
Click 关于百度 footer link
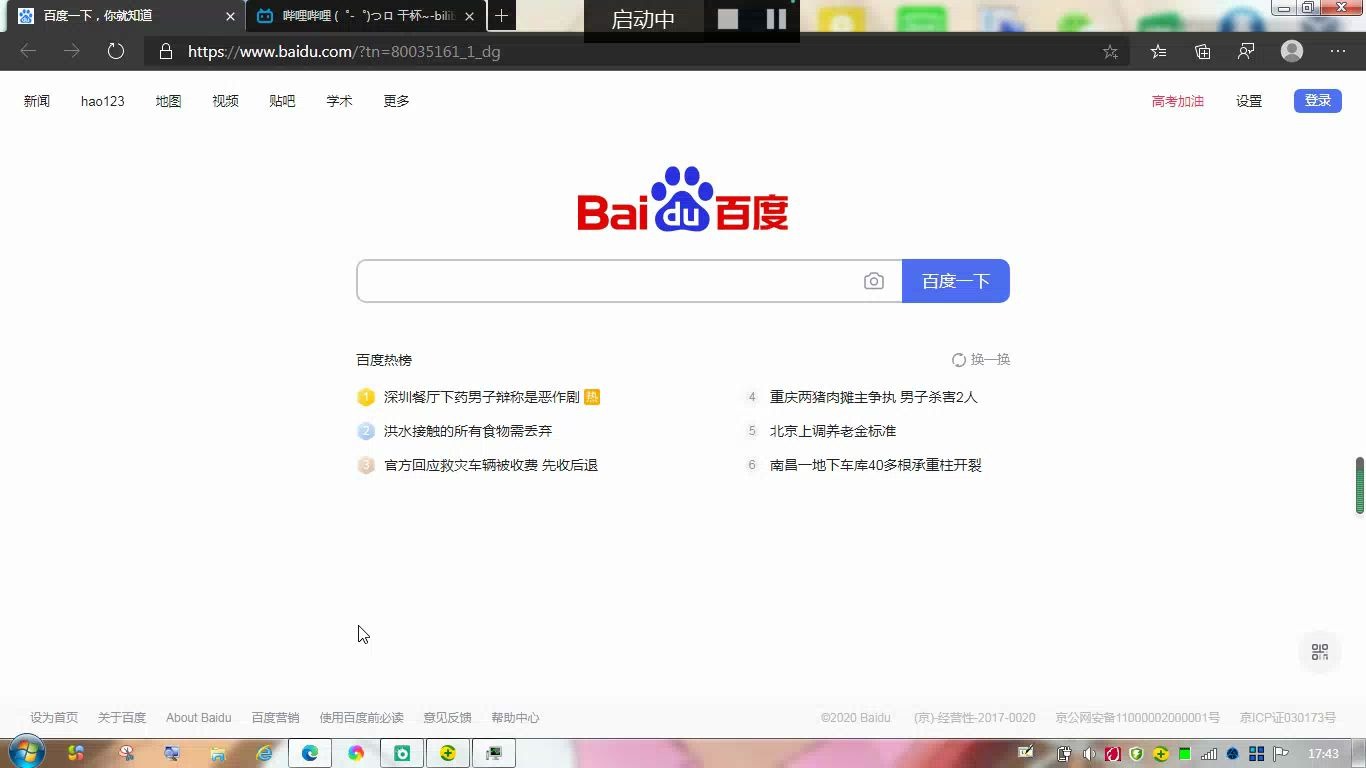coord(122,718)
